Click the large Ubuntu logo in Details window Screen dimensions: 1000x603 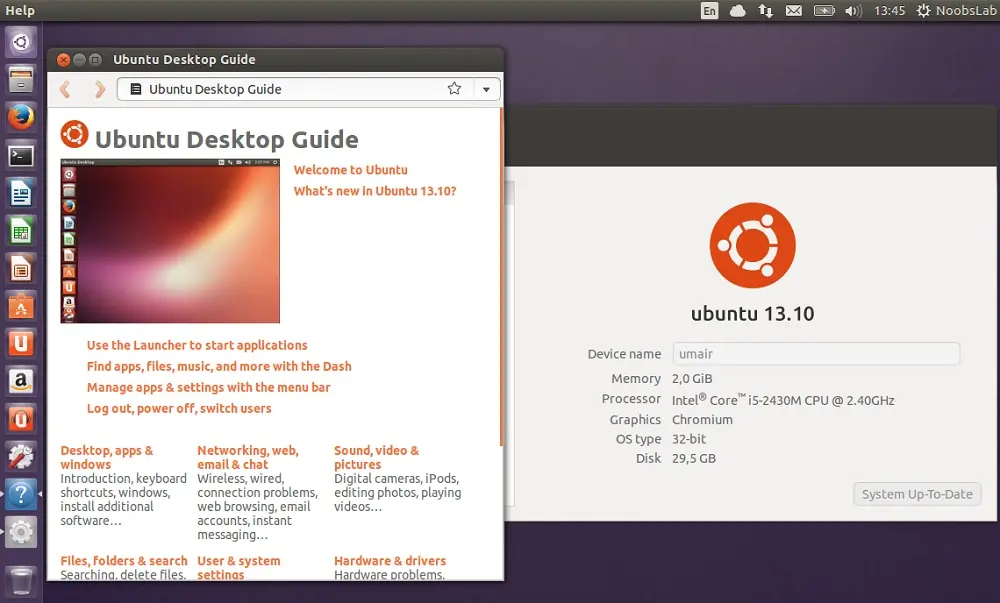(753, 245)
